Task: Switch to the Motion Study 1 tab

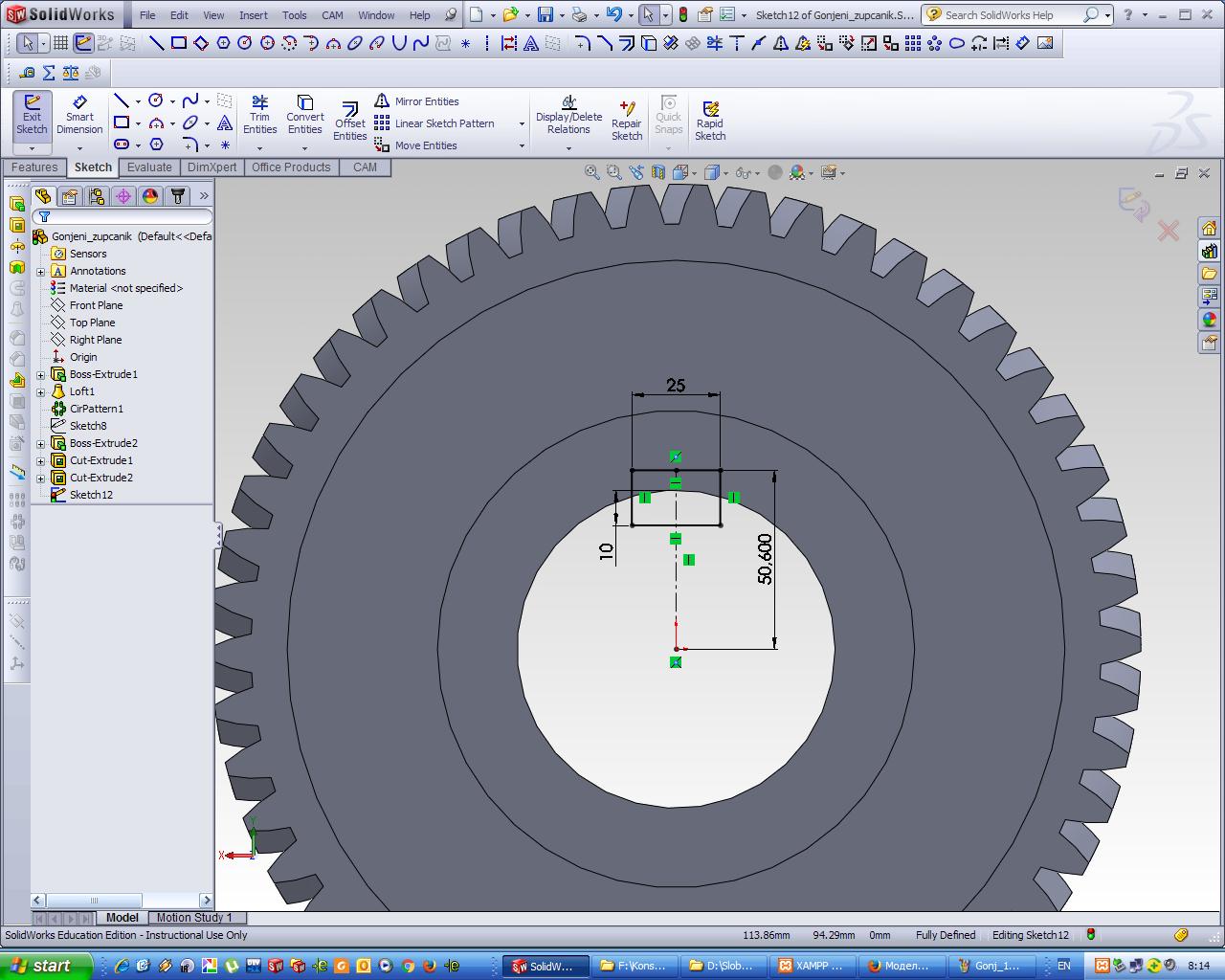Action: (194, 917)
